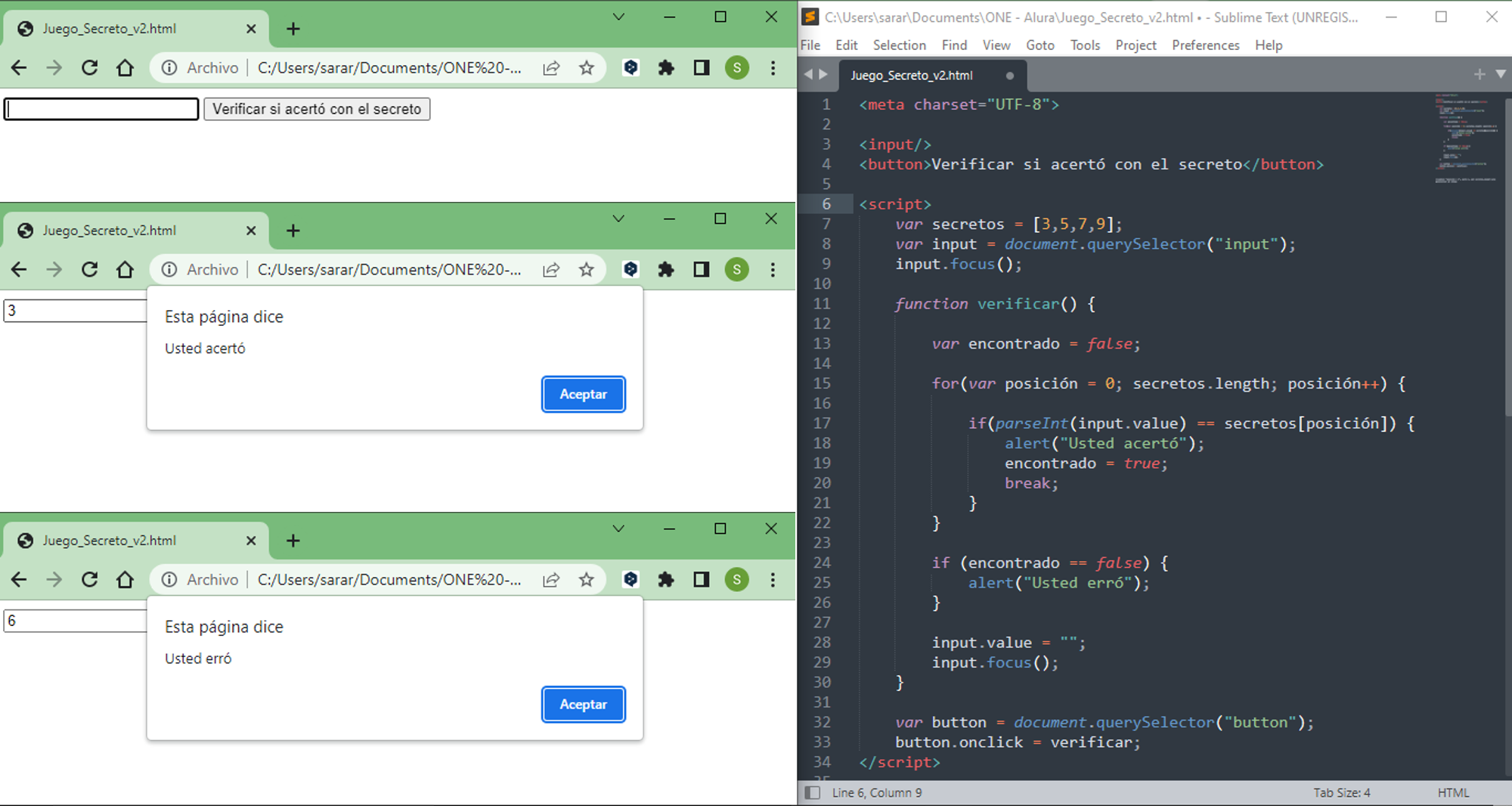Open Chrome three-dot menu in bottom browser
This screenshot has width=1512, height=806.
coord(773,580)
